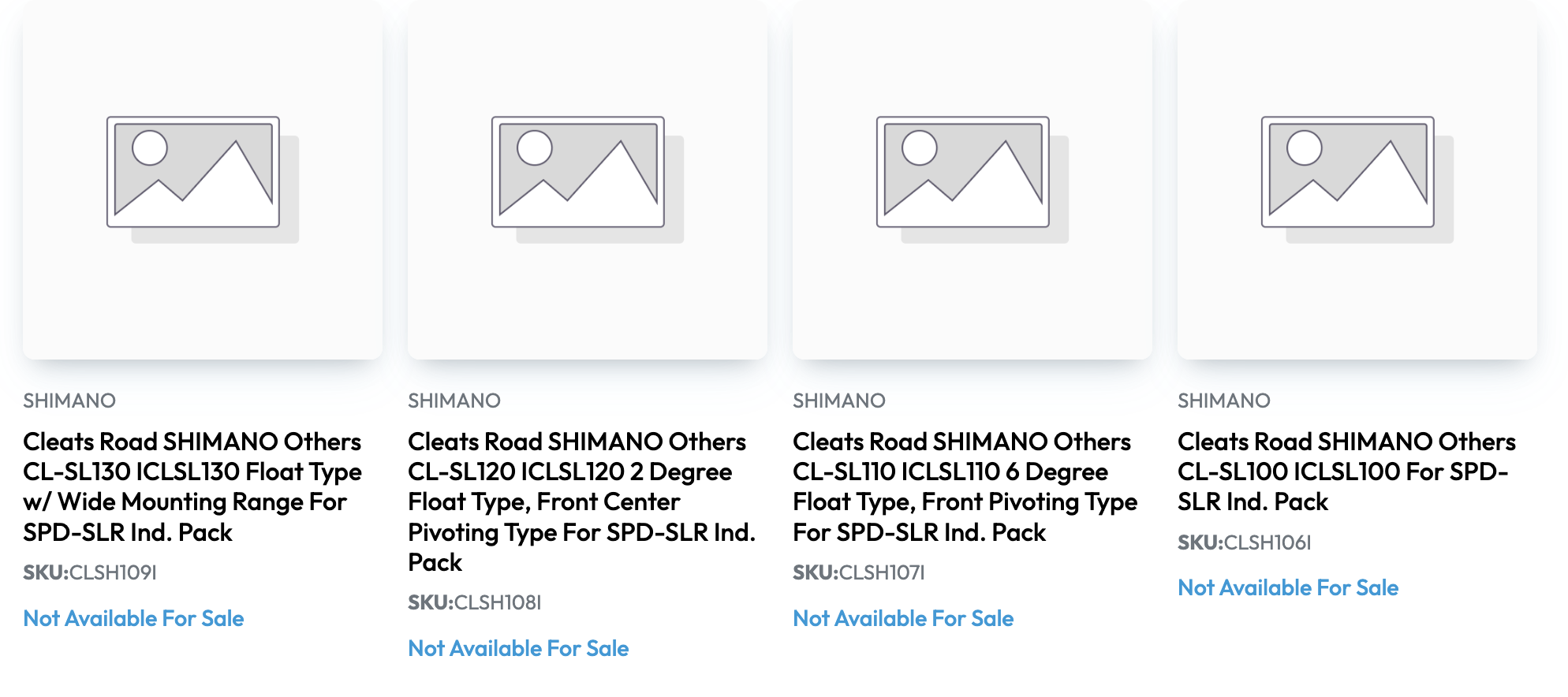1568x697 pixels.
Task: Click SHIMANO brand label above CL-SL120
Action: tap(454, 401)
